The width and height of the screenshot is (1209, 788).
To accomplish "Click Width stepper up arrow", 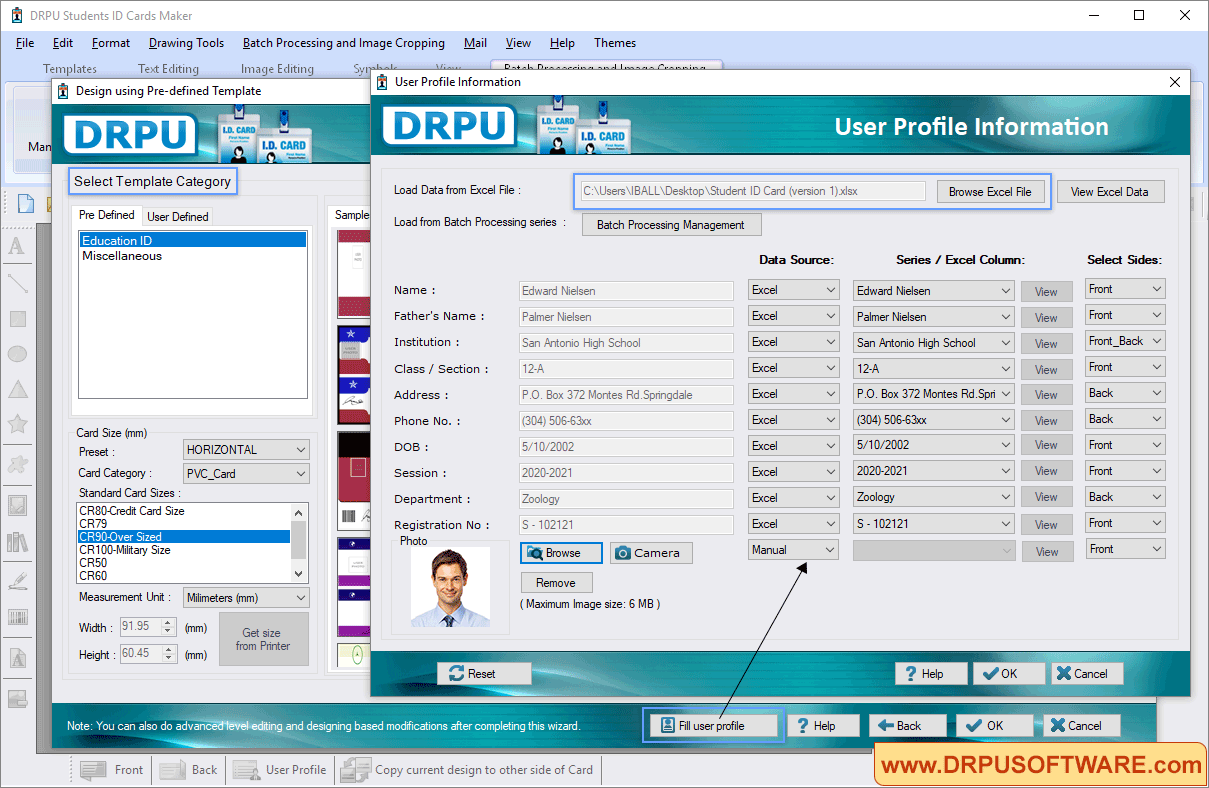I will tap(168, 622).
